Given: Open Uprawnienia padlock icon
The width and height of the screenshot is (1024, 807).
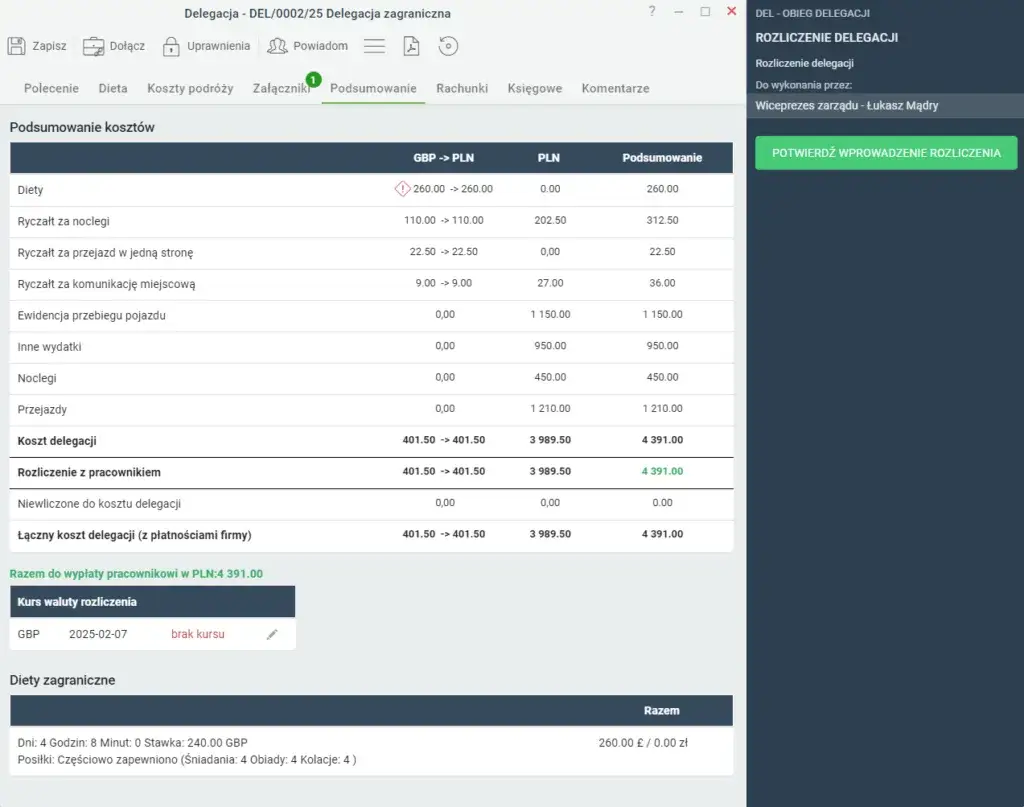Looking at the screenshot, I should pyautogui.click(x=171, y=46).
